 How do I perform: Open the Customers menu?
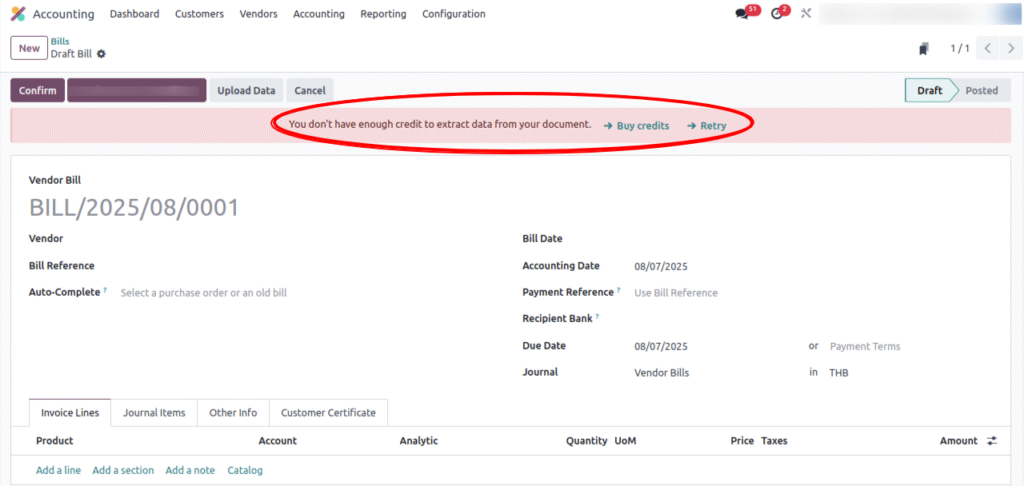(199, 14)
